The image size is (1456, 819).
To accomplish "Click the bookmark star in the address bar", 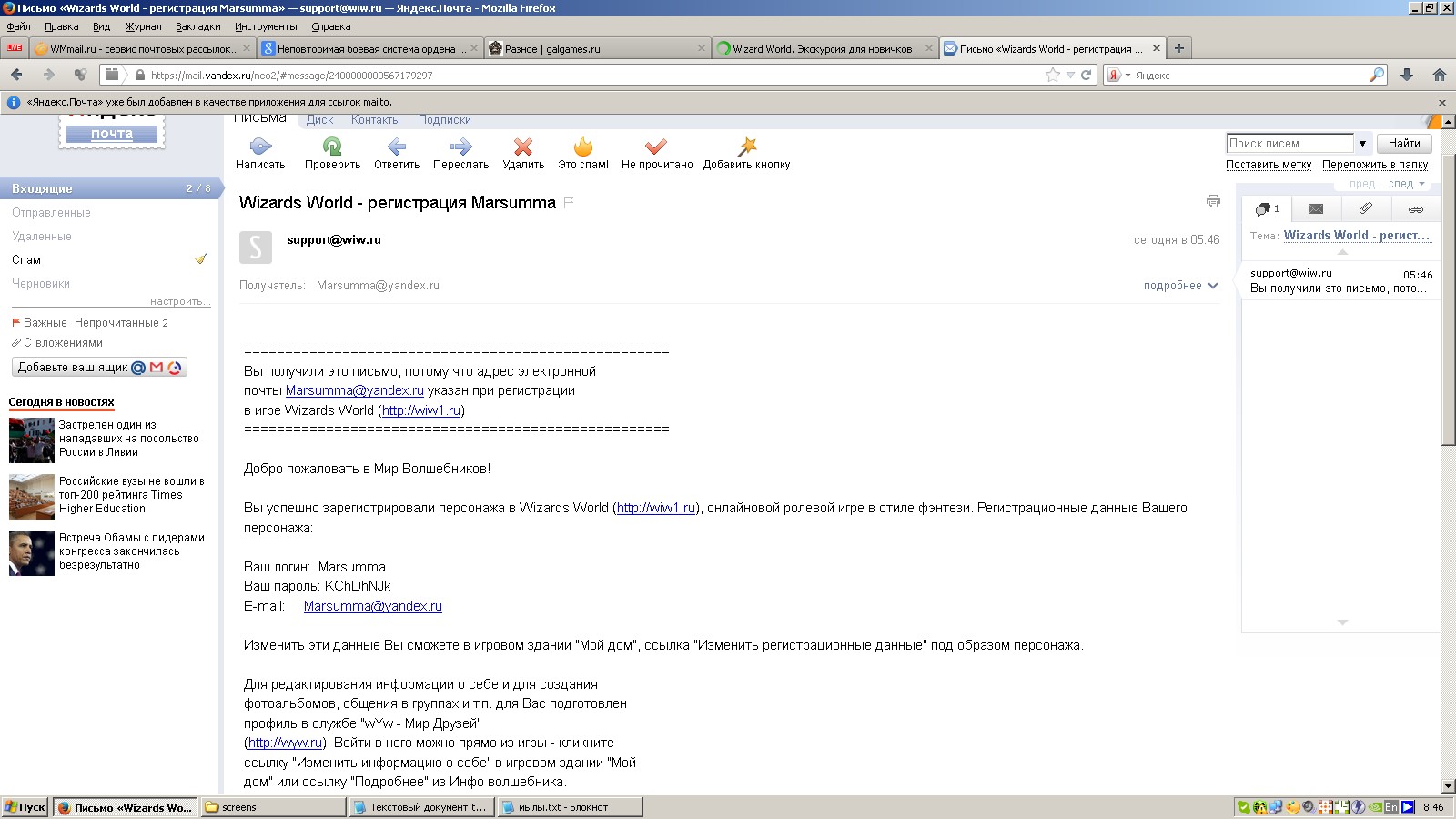I will click(1053, 75).
